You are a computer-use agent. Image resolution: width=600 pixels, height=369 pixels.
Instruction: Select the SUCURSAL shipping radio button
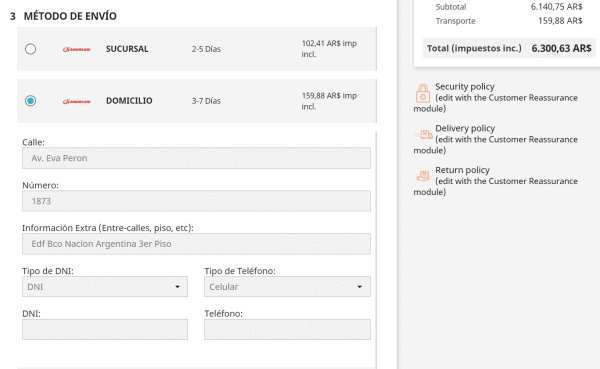click(x=31, y=49)
